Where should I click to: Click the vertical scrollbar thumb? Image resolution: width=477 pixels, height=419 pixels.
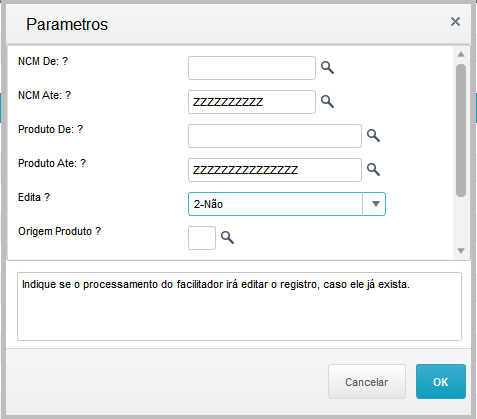[461, 130]
